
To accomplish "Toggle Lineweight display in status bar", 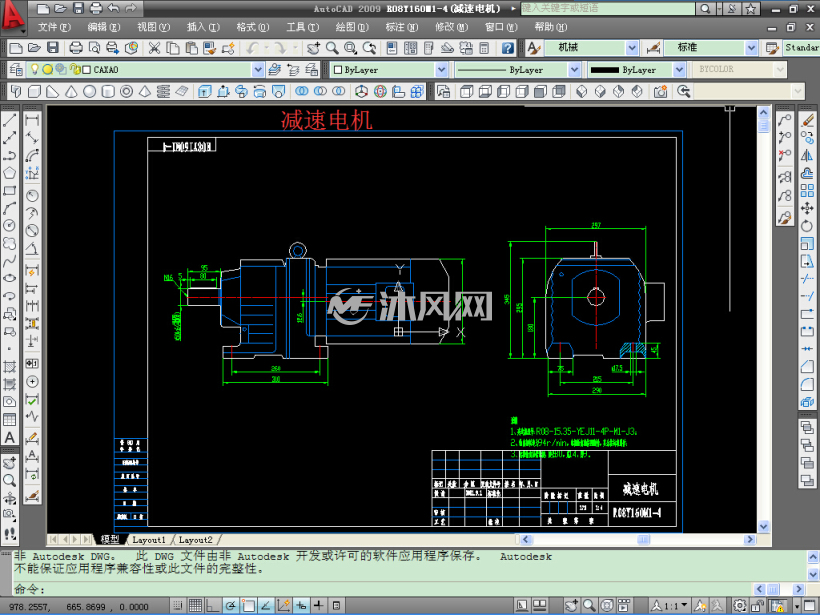I will 318,606.
